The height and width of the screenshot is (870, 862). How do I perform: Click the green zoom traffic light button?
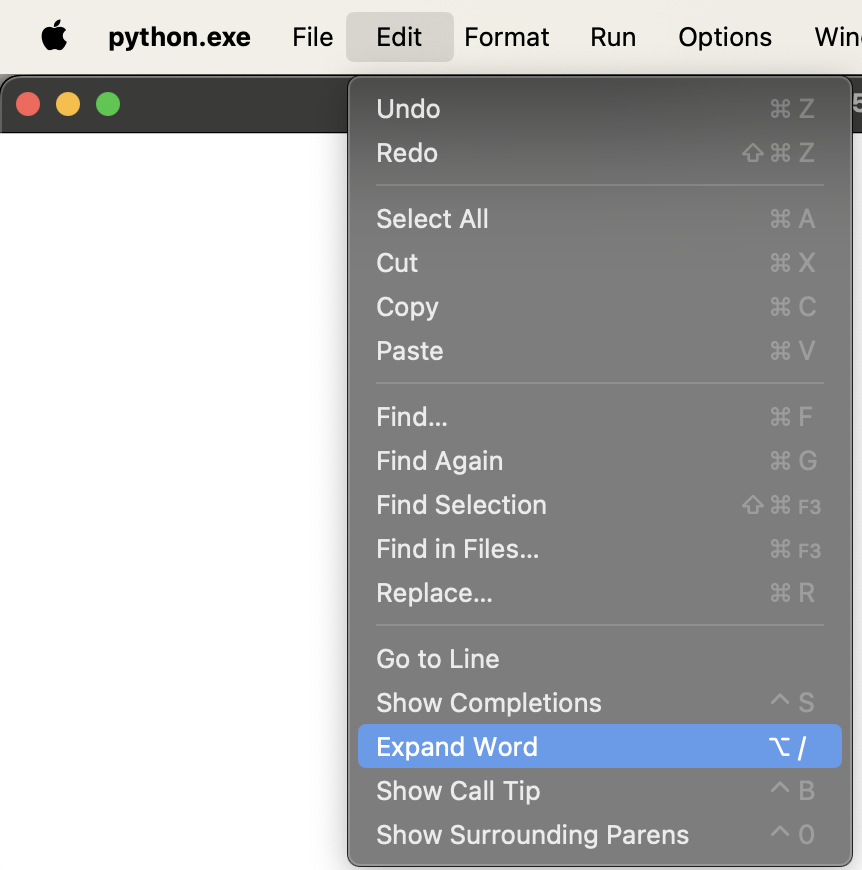107,103
